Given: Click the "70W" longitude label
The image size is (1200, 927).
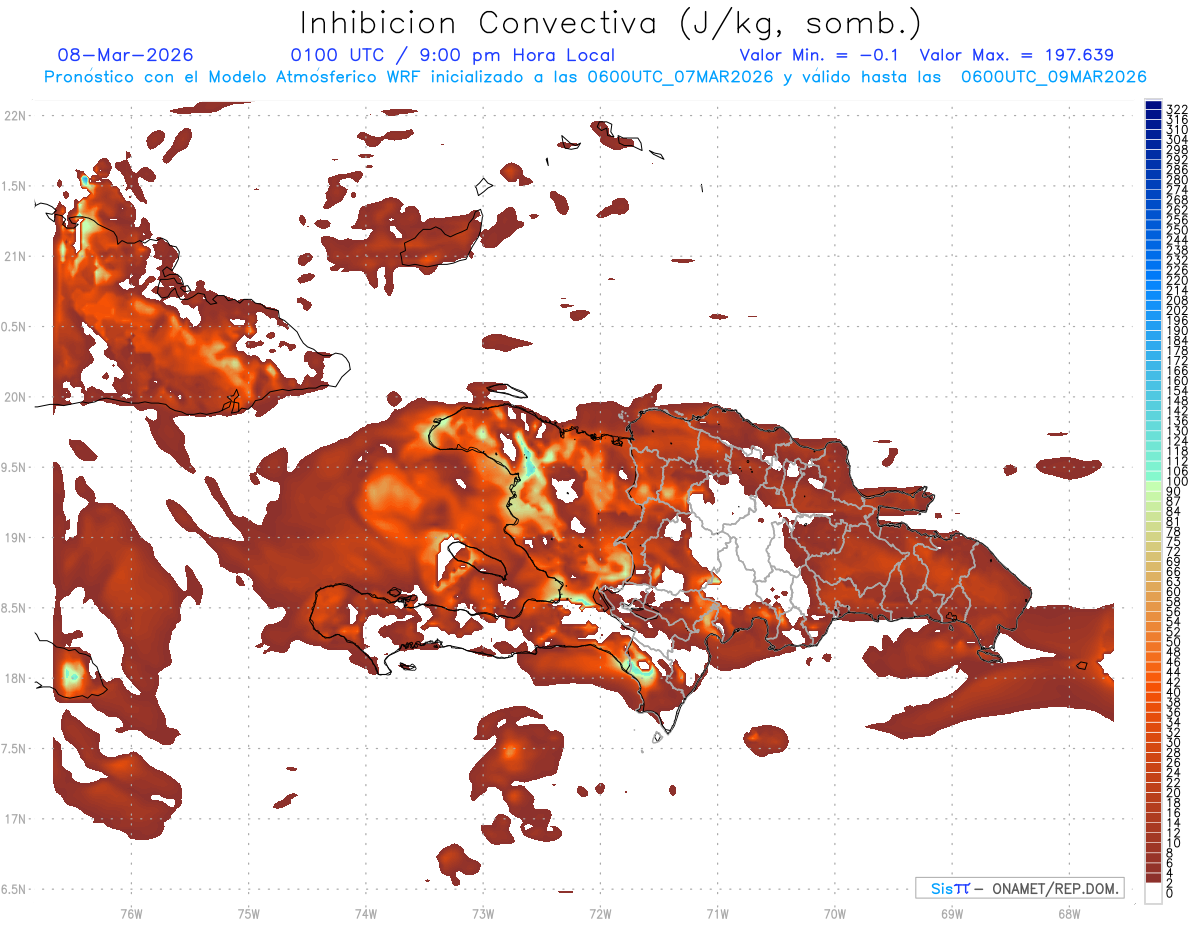Looking at the screenshot, I should point(835,912).
